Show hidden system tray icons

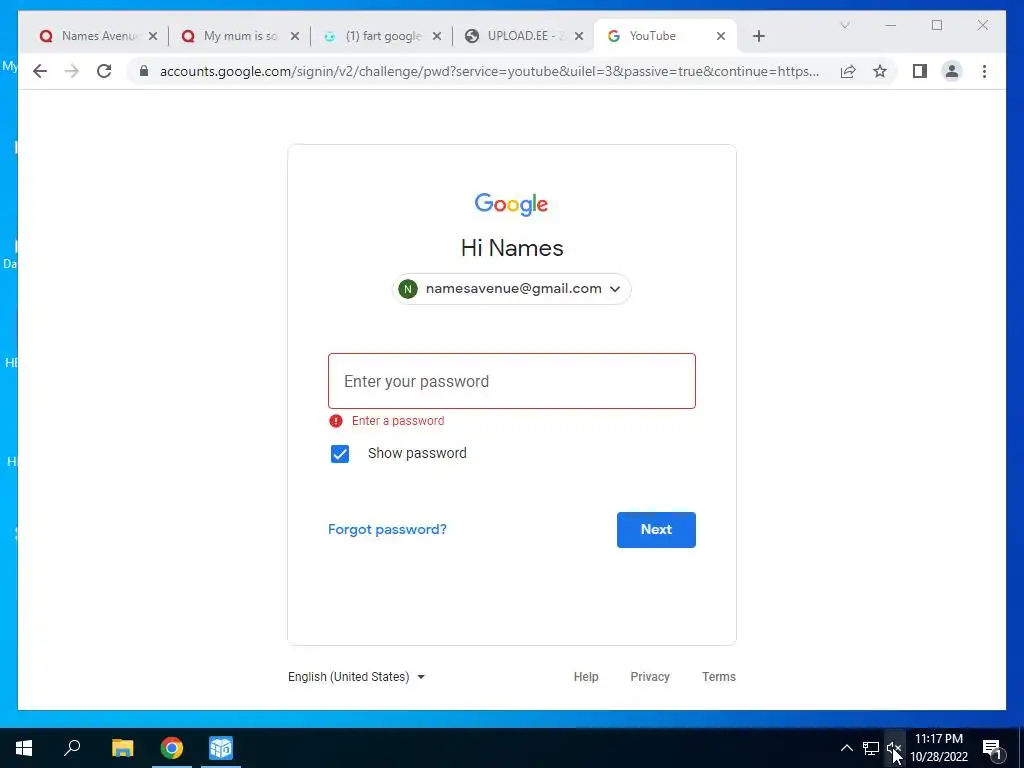pos(846,748)
